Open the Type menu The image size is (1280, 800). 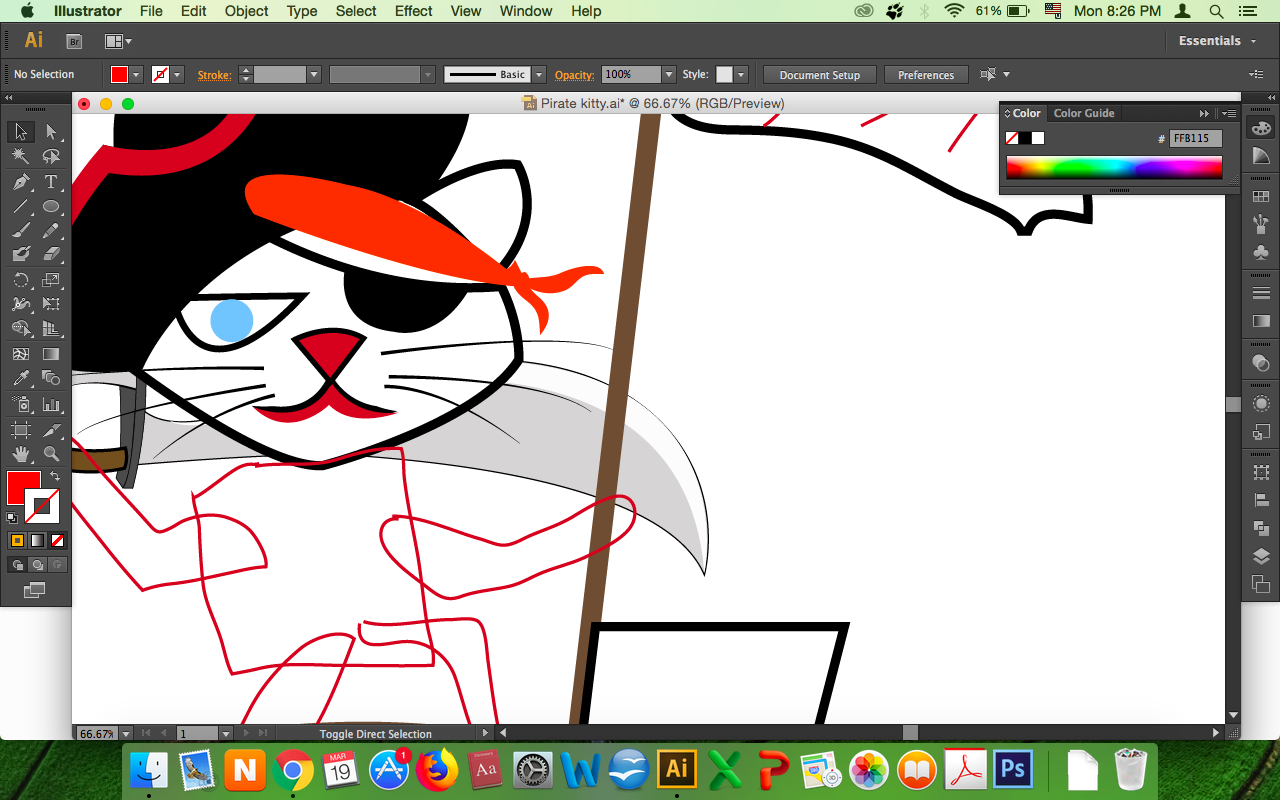click(x=302, y=11)
